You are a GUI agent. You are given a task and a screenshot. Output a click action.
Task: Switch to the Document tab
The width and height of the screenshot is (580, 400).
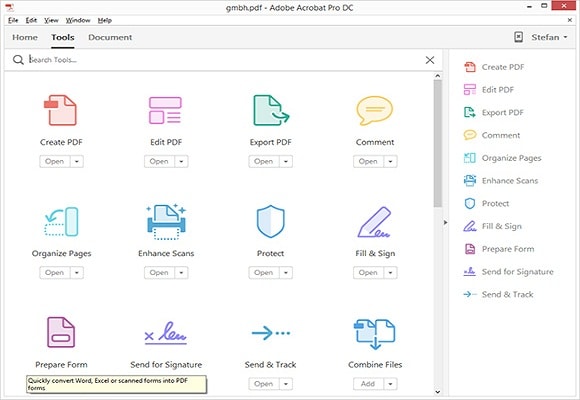pyautogui.click(x=110, y=37)
